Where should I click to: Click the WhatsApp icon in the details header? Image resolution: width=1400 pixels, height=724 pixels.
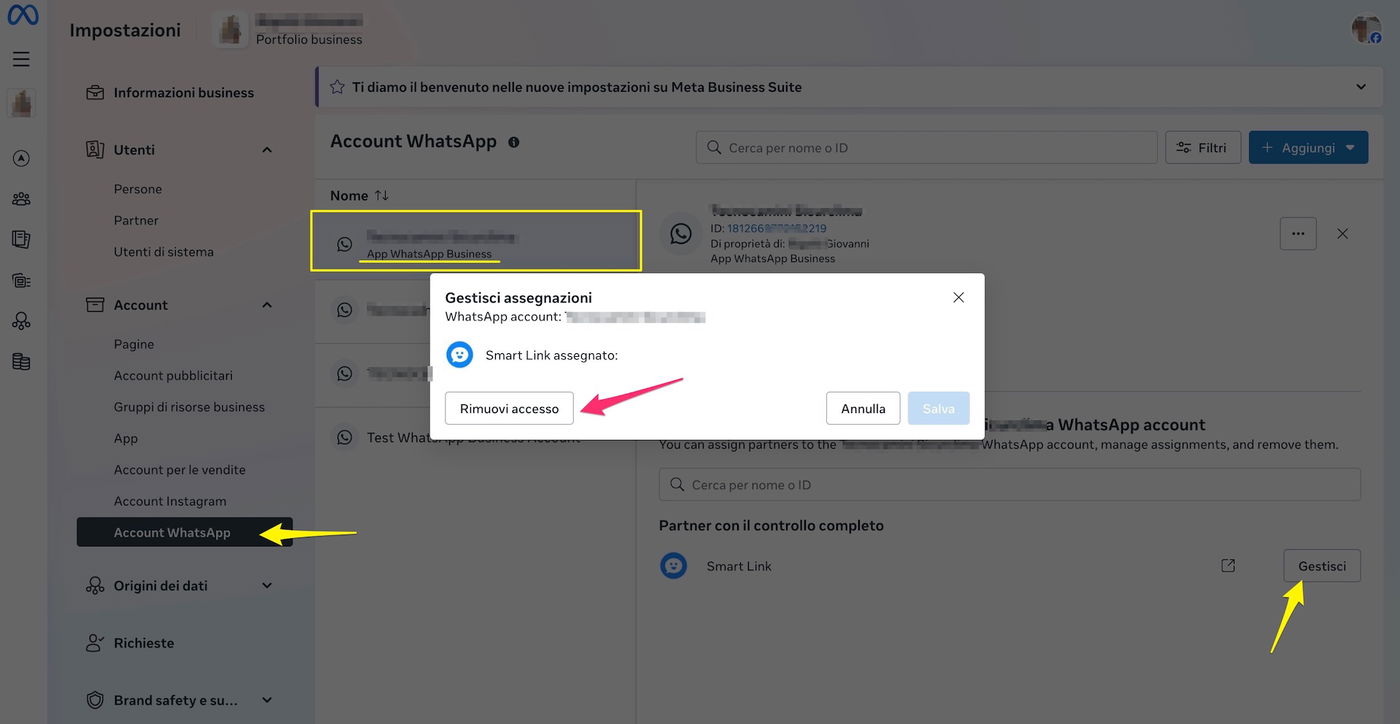pyautogui.click(x=681, y=234)
